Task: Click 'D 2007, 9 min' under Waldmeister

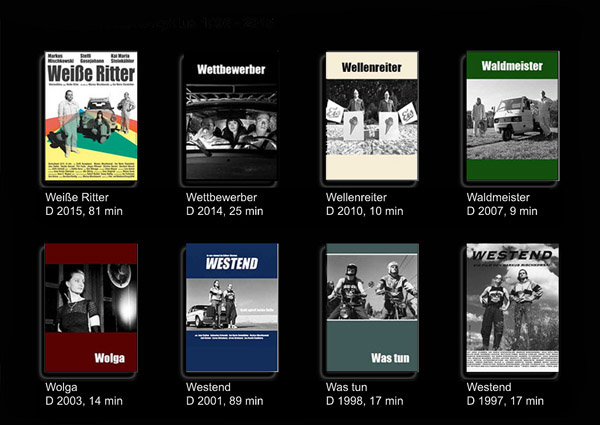Action: pyautogui.click(x=502, y=211)
